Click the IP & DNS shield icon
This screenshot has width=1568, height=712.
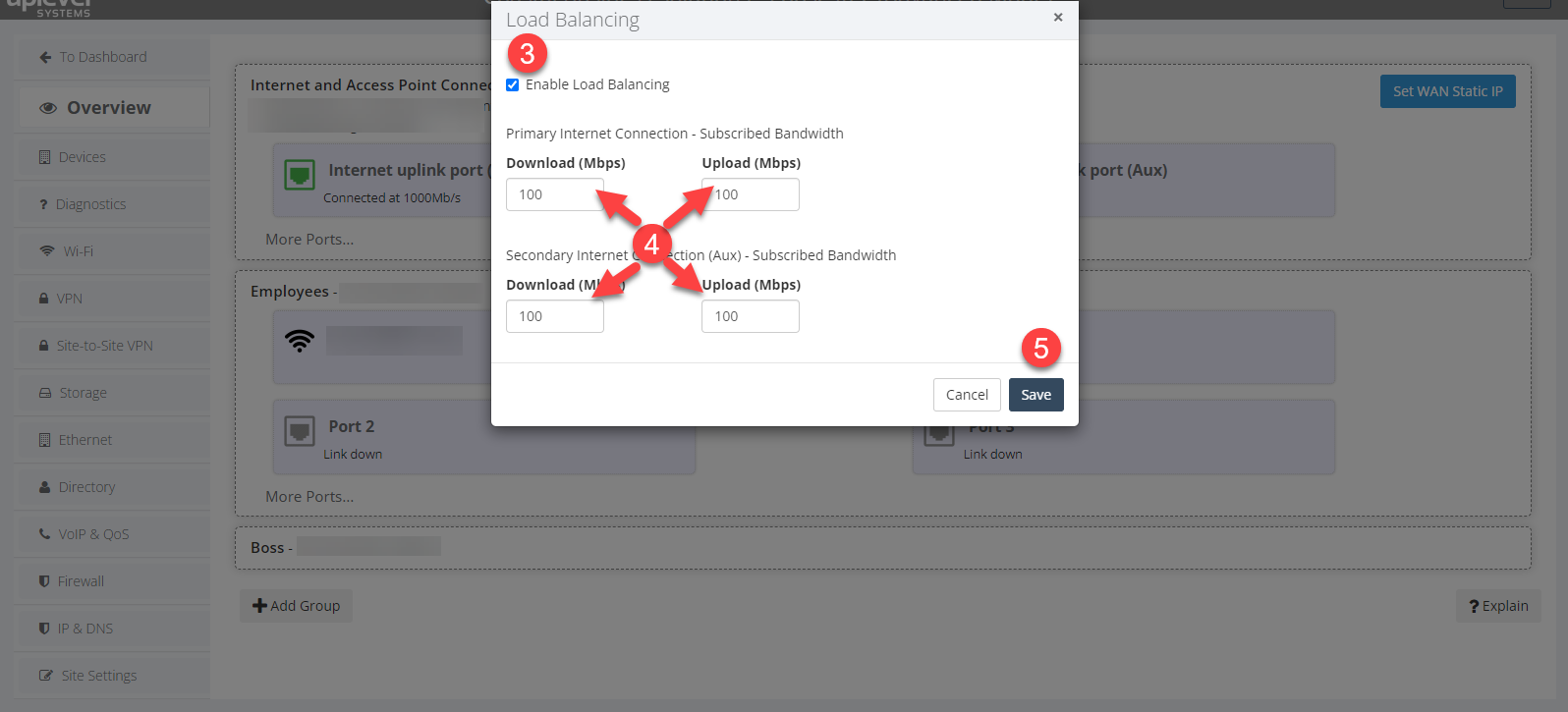point(44,629)
